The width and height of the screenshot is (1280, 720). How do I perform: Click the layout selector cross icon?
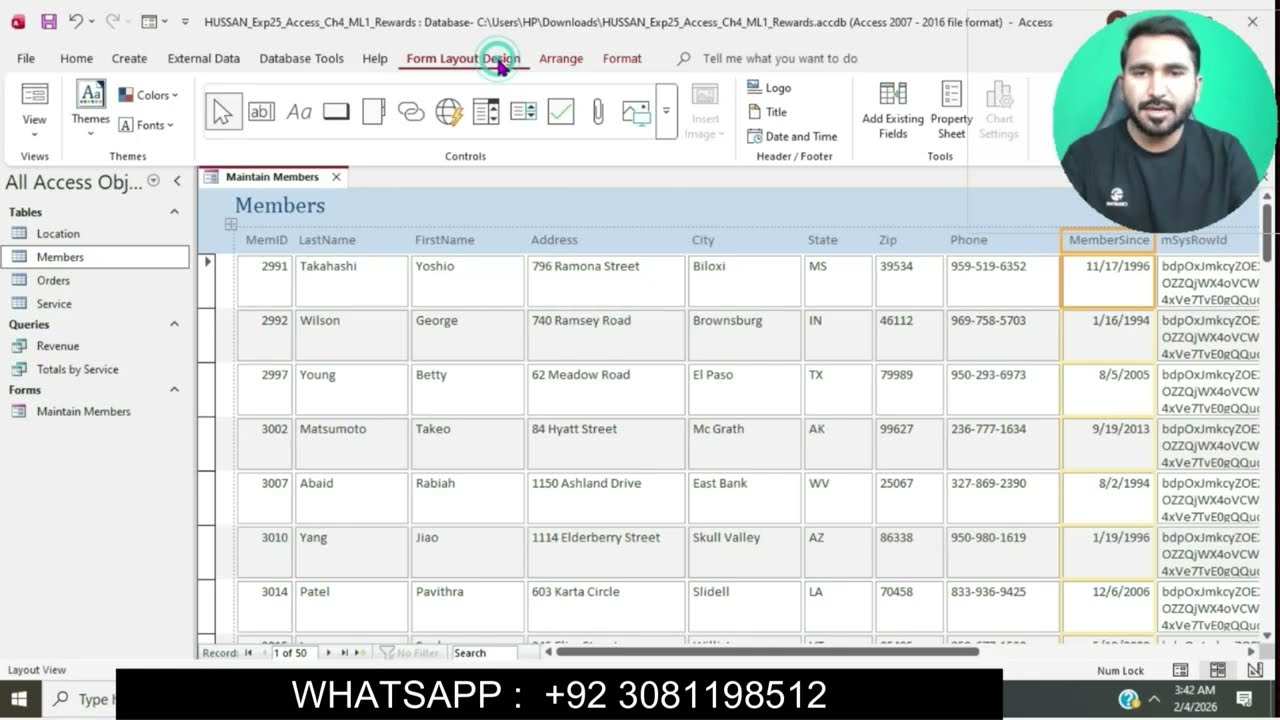pos(231,225)
